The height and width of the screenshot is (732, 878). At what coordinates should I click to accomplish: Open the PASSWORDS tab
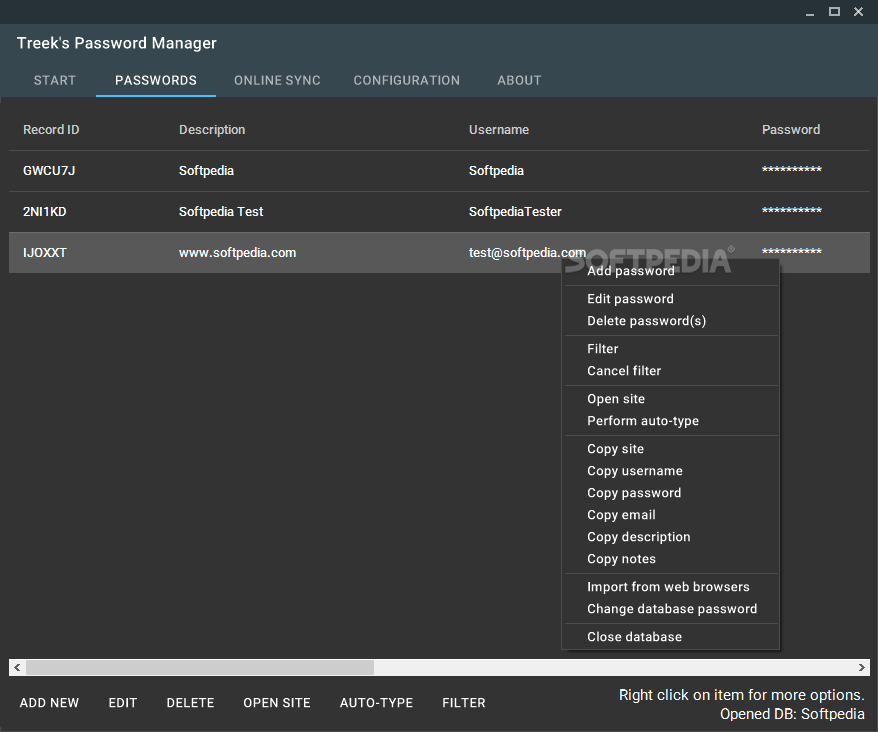156,80
